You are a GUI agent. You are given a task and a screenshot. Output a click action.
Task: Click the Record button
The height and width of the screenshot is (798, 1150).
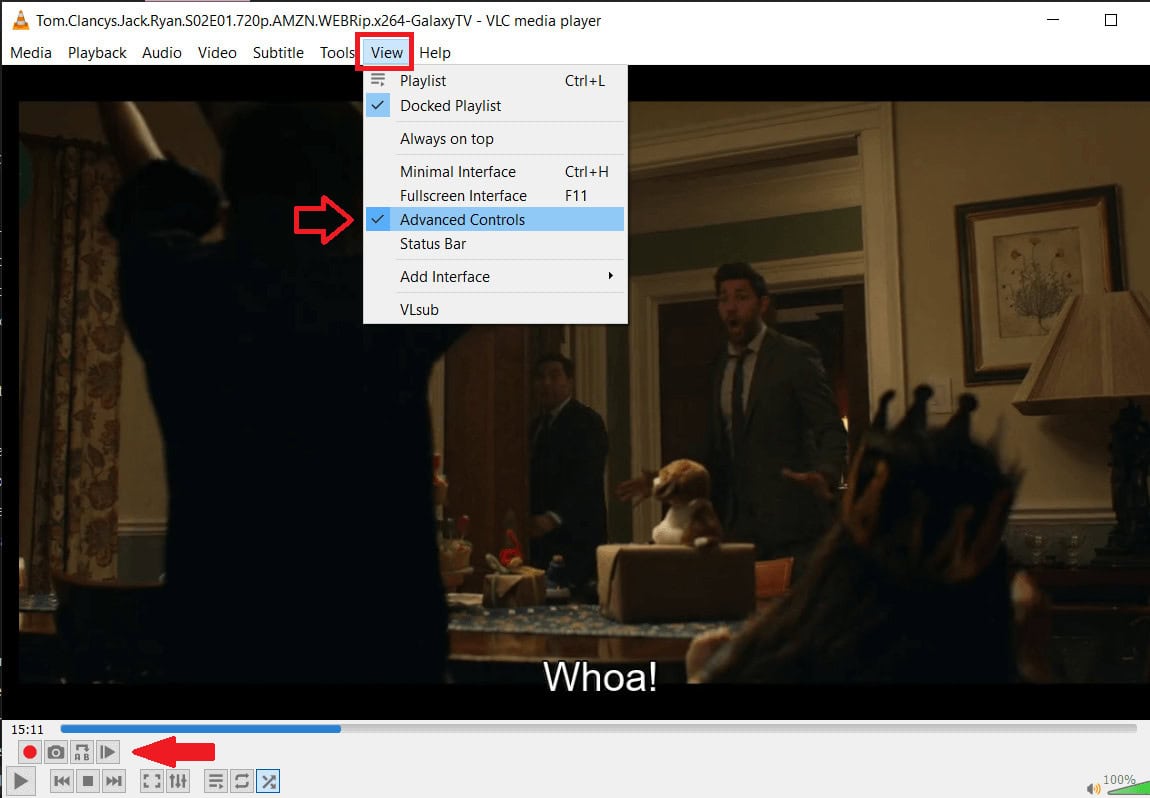tap(30, 752)
